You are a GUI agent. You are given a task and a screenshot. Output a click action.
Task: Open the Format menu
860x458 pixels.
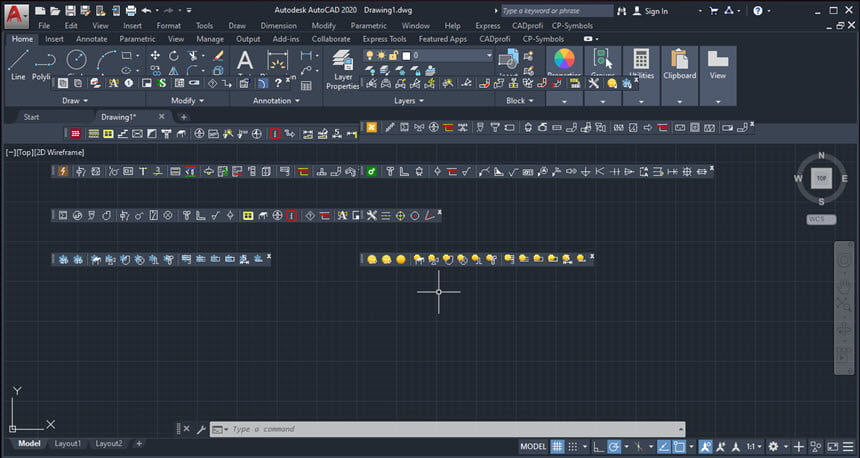click(x=168, y=26)
